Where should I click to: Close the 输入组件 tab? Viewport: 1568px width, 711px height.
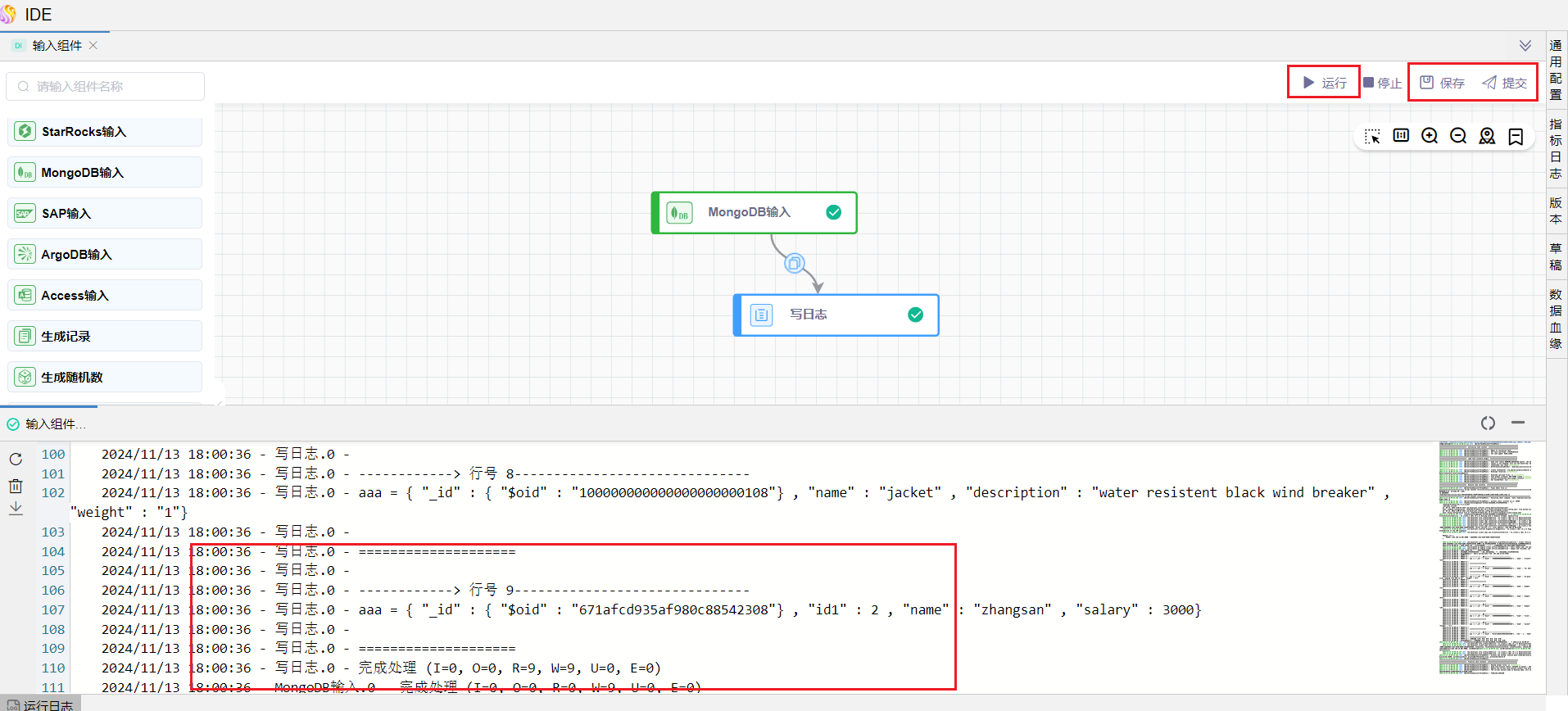pos(93,46)
